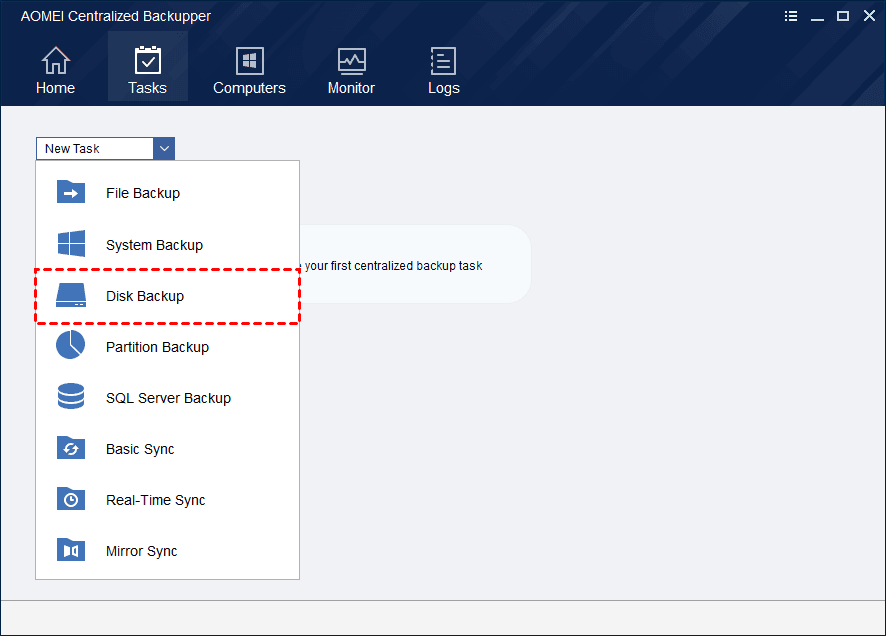Click the Disk Backup drive icon

[71, 295]
